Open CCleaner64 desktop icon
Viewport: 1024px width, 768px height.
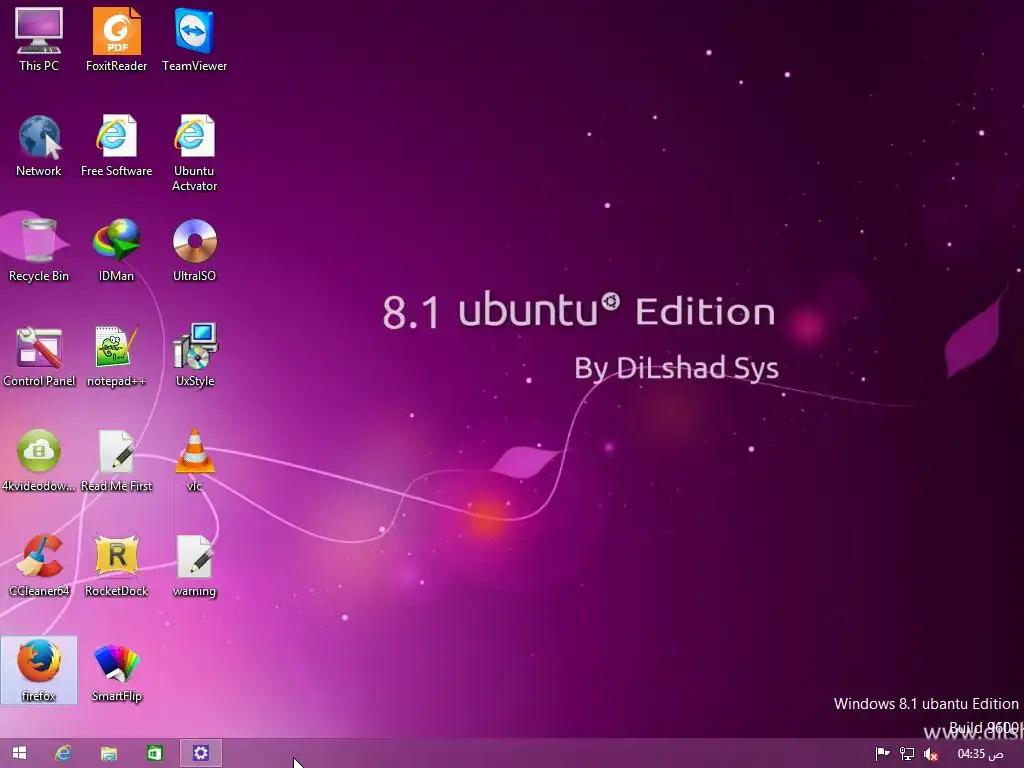coord(39,566)
